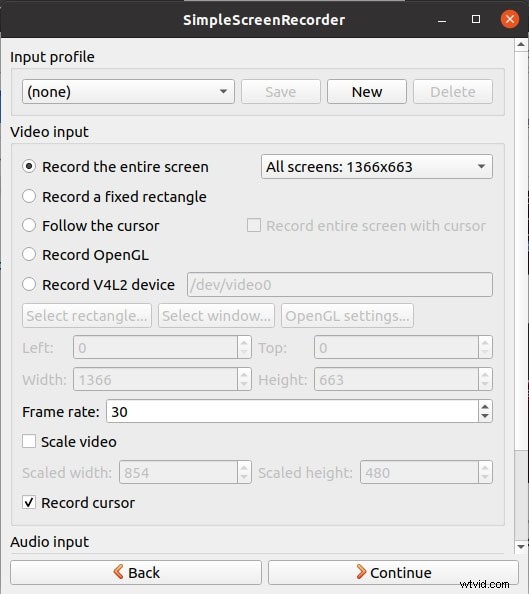Viewport: 529px width, 594px height.
Task: Click the scrollbar down arrow
Action: (521, 546)
